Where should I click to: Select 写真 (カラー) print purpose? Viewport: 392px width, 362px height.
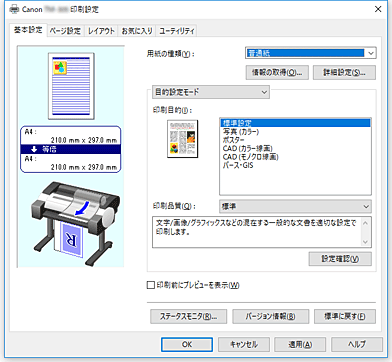click(x=295, y=132)
